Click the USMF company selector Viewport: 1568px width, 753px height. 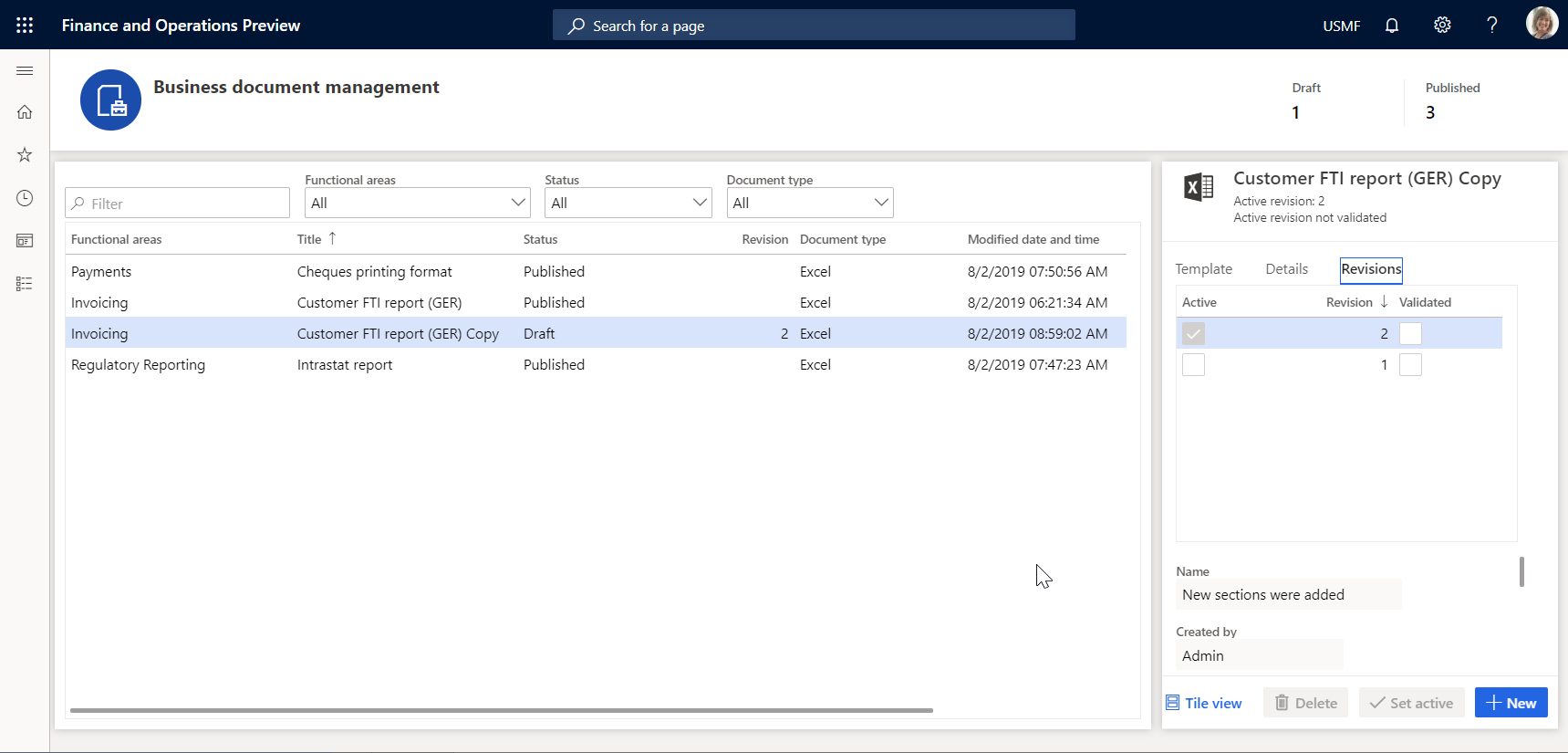point(1341,26)
